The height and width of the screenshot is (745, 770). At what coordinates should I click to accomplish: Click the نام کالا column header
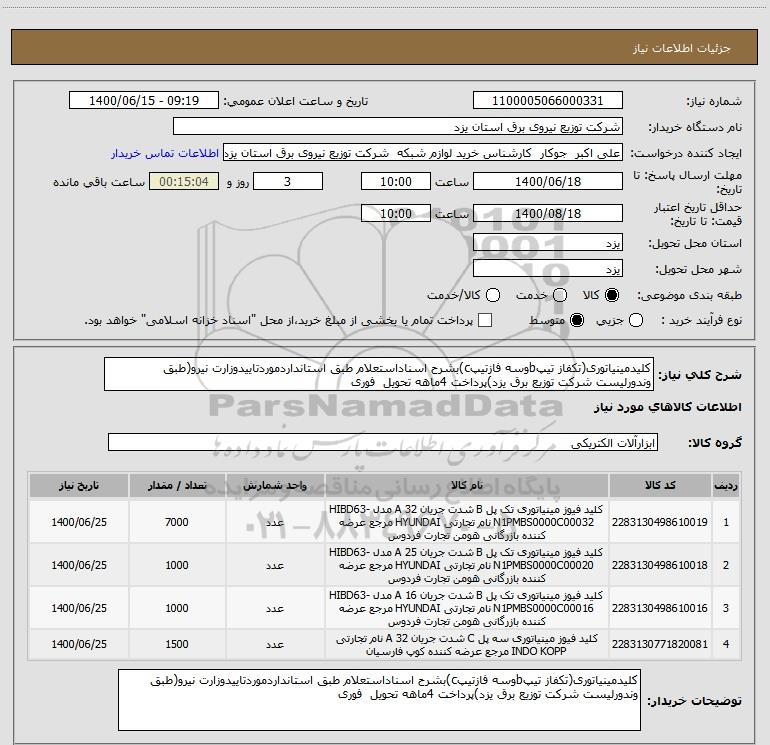[x=467, y=486]
